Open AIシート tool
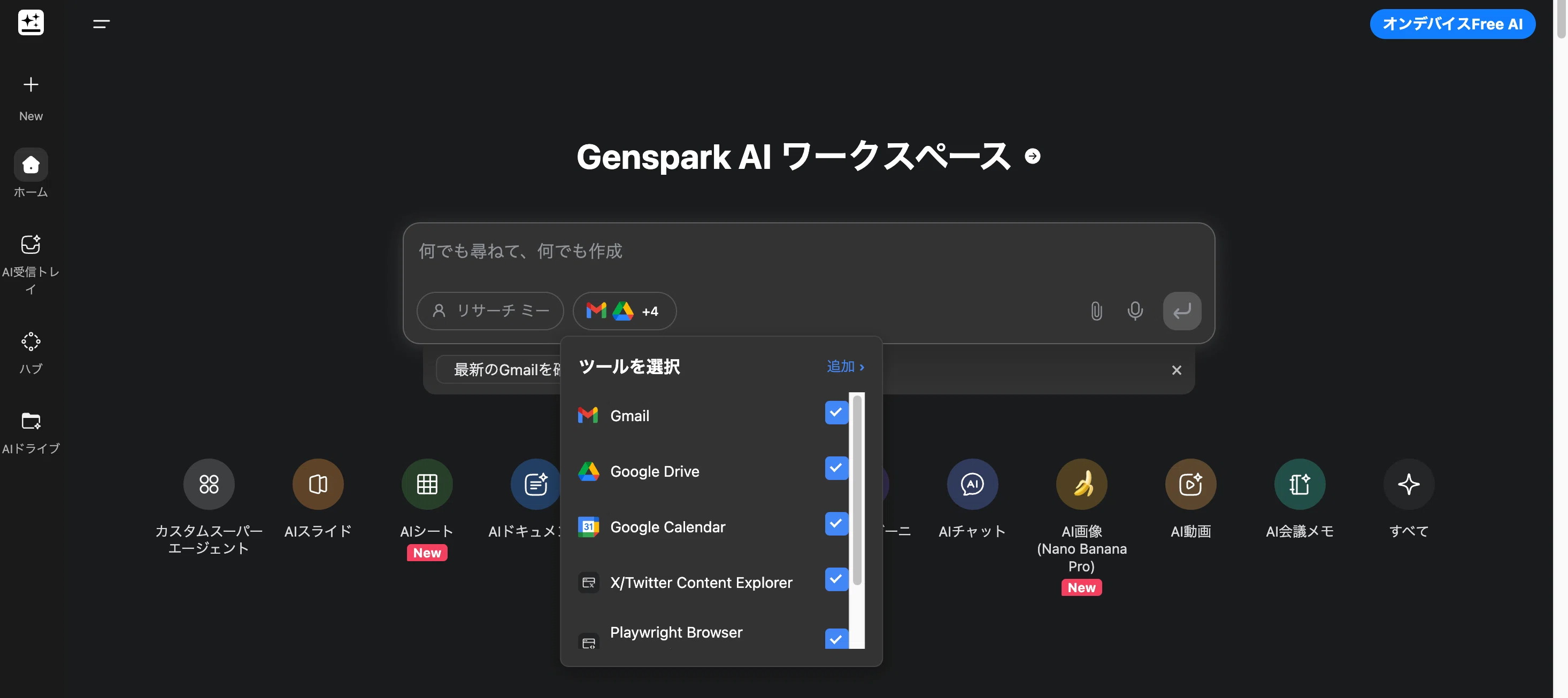The height and width of the screenshot is (698, 1568). (427, 509)
